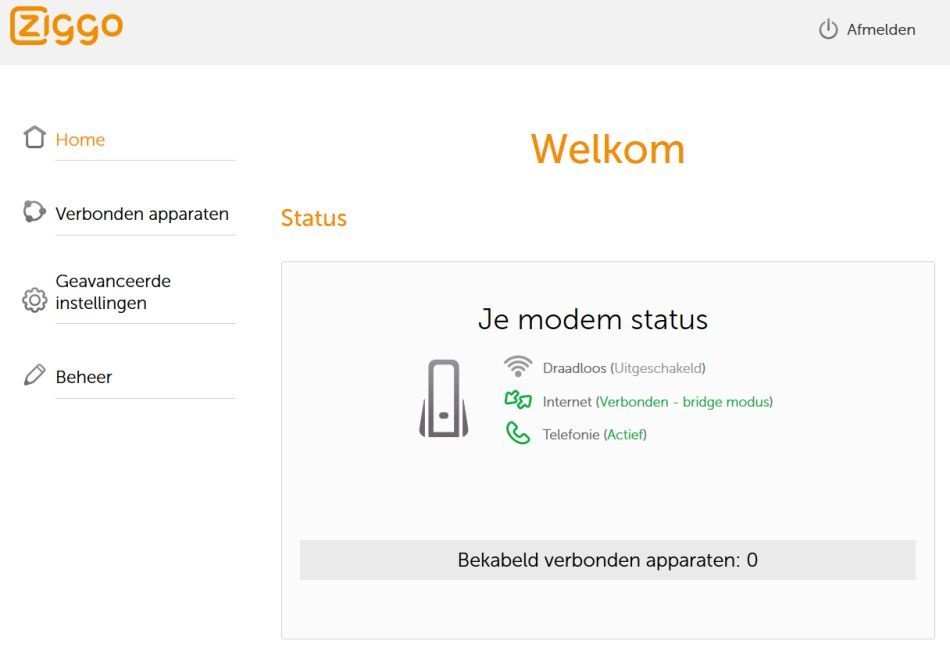The image size is (950, 655).
Task: Click the Beheer pencil icon
Action: 35,376
